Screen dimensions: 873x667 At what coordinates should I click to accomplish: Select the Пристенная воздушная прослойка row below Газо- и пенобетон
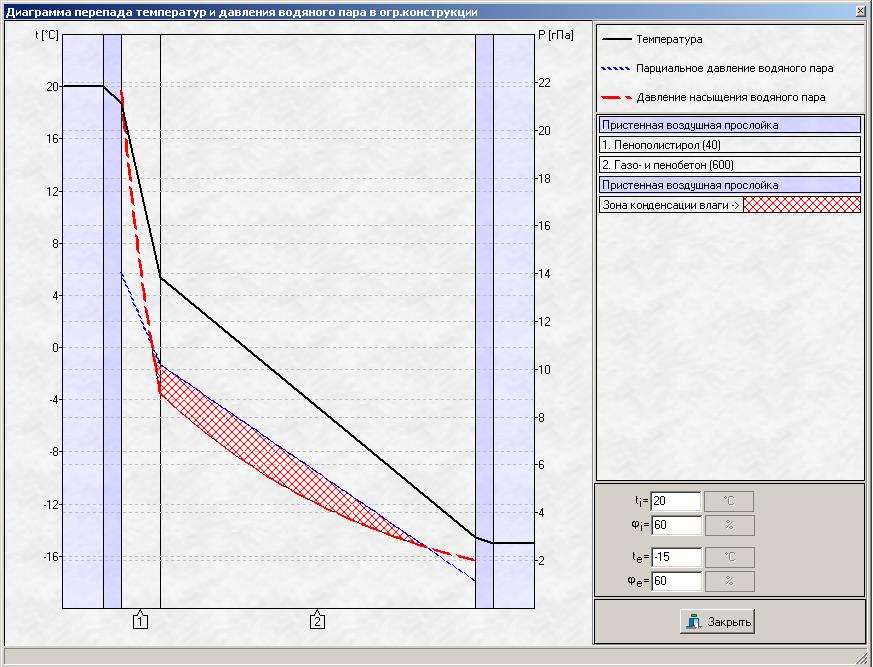coord(729,185)
